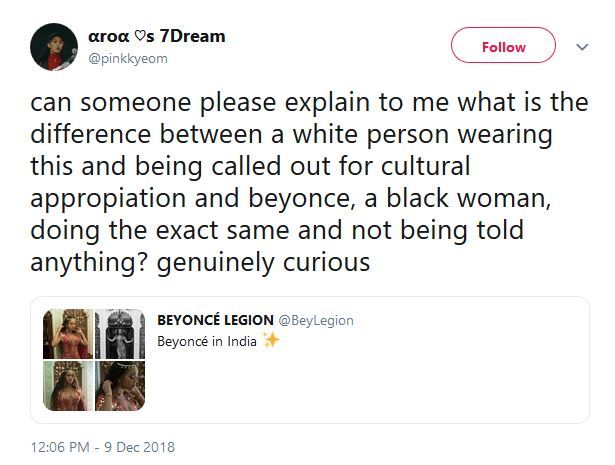Screen dimensions: 615x465
Task: Open the bottom-right quoted tweet photo
Action: (120, 386)
